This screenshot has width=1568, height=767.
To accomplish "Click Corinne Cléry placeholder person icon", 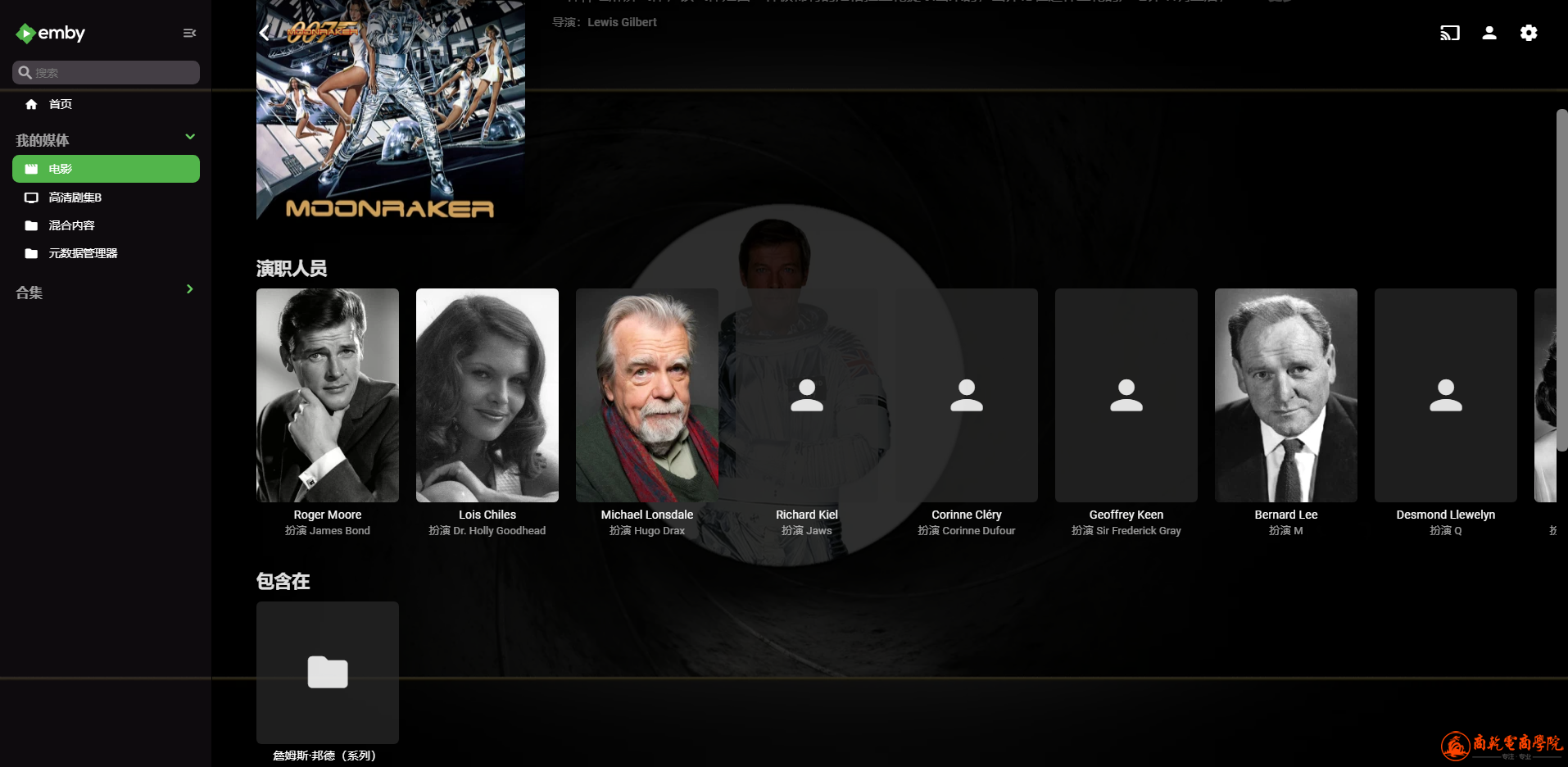I will 967,395.
